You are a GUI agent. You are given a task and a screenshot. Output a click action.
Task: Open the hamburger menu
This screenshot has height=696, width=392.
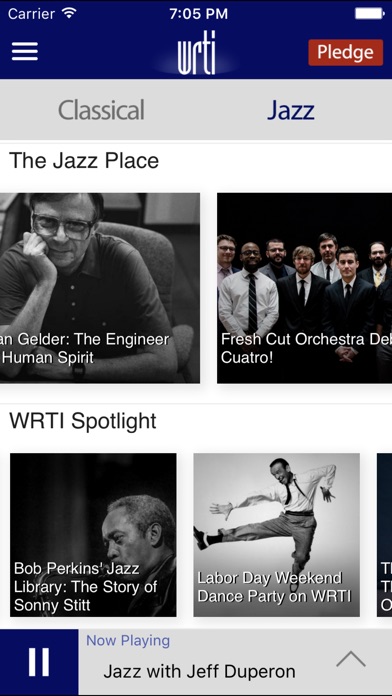(x=25, y=52)
